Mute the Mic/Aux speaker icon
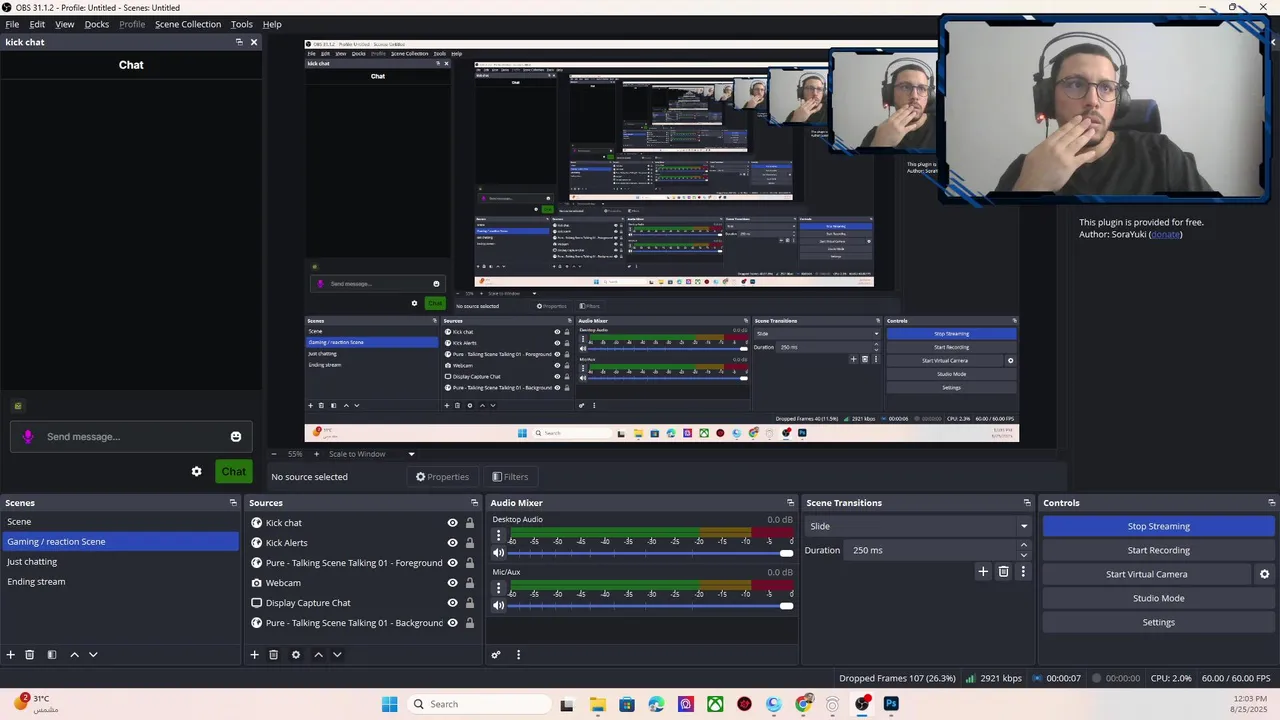Image resolution: width=1280 pixels, height=720 pixels. click(x=498, y=605)
